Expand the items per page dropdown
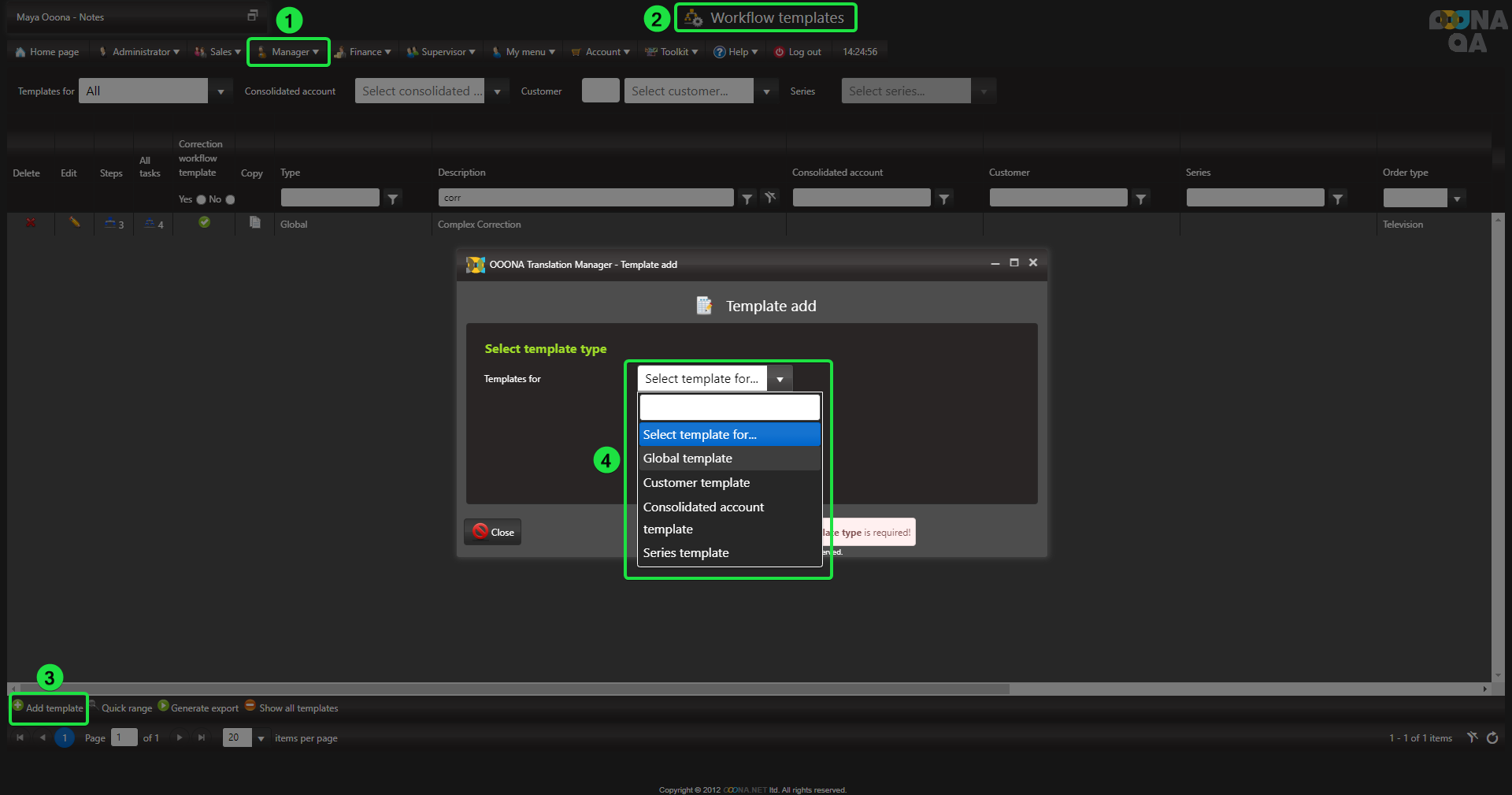The width and height of the screenshot is (1512, 795). [261, 738]
